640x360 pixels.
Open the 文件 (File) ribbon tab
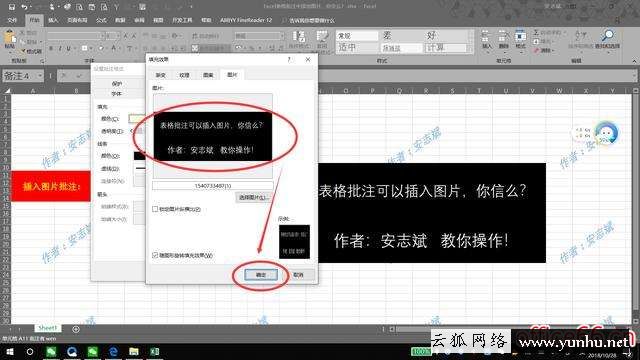[12, 20]
